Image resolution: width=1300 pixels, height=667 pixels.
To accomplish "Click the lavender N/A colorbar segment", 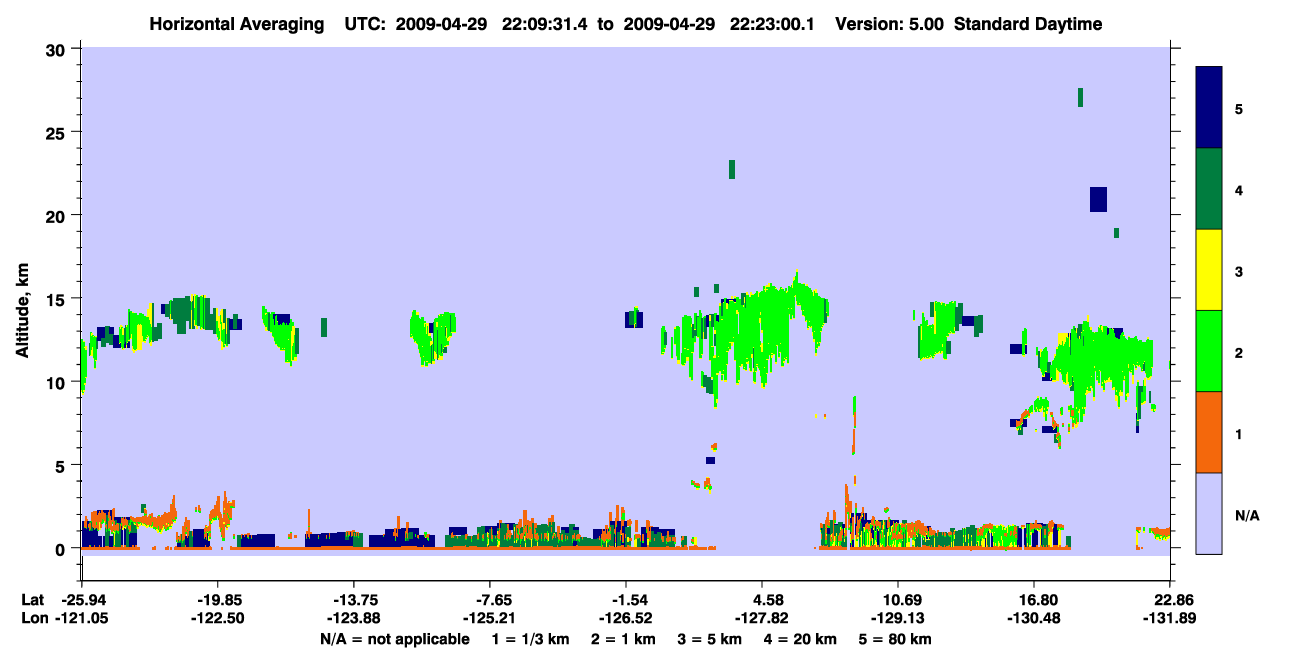I will click(1209, 513).
